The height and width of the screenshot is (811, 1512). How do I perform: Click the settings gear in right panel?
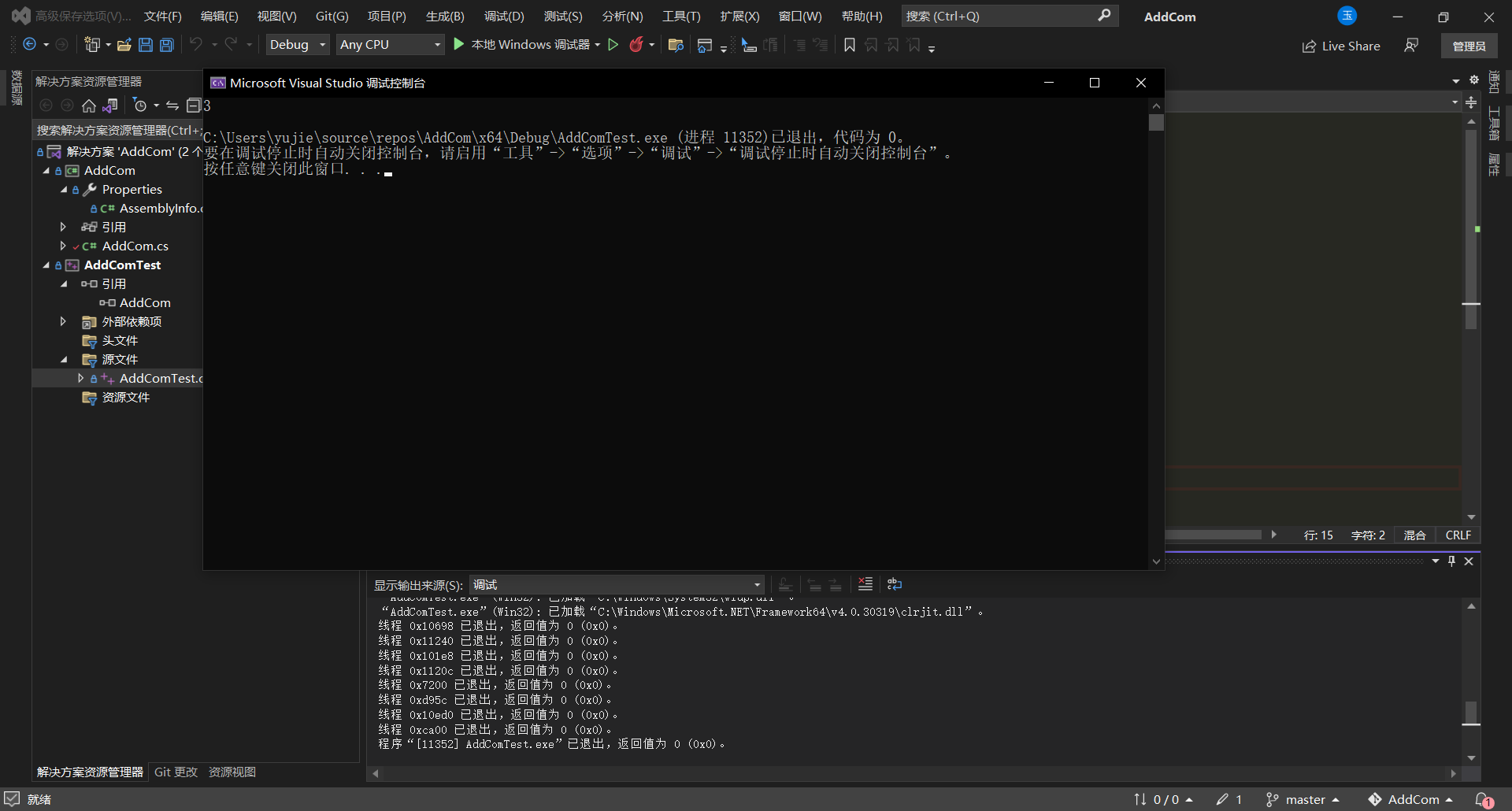click(1474, 80)
